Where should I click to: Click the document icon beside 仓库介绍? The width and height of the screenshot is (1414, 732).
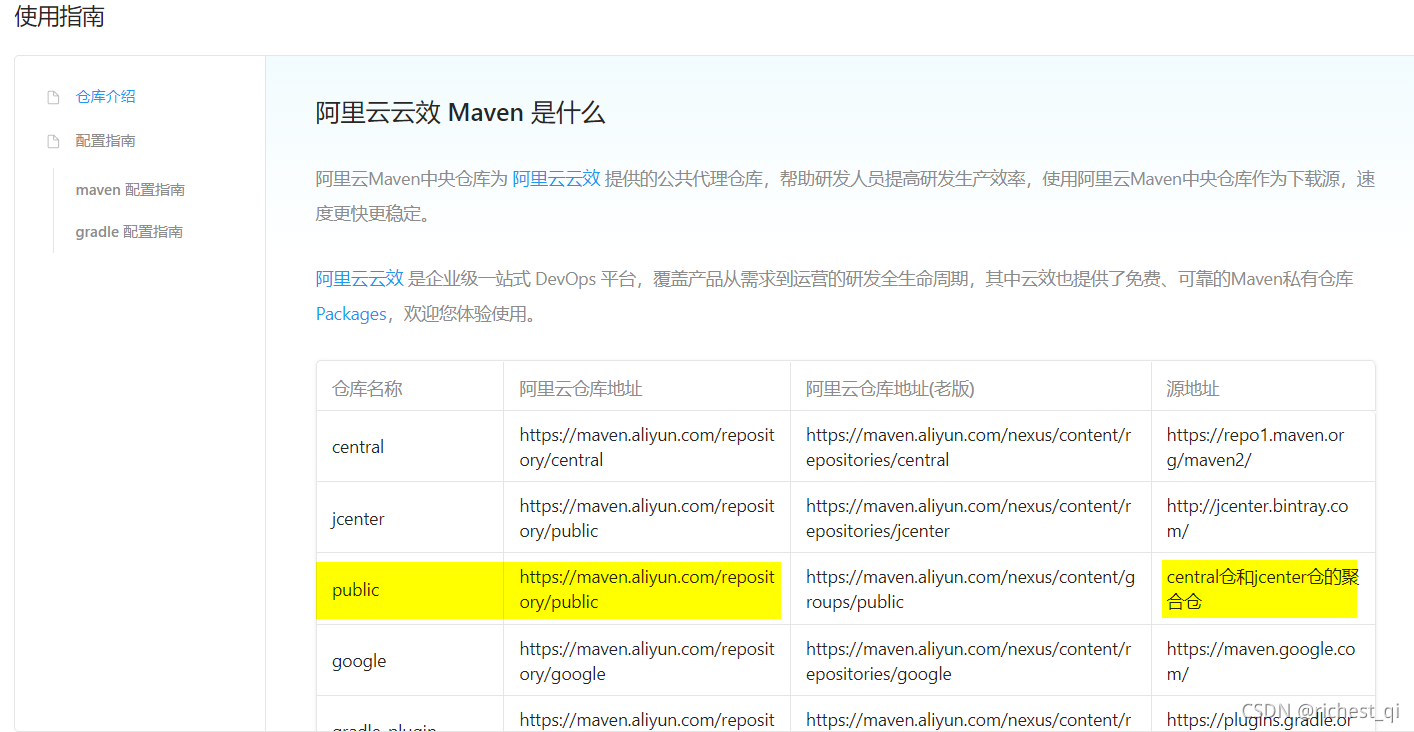coord(54,97)
